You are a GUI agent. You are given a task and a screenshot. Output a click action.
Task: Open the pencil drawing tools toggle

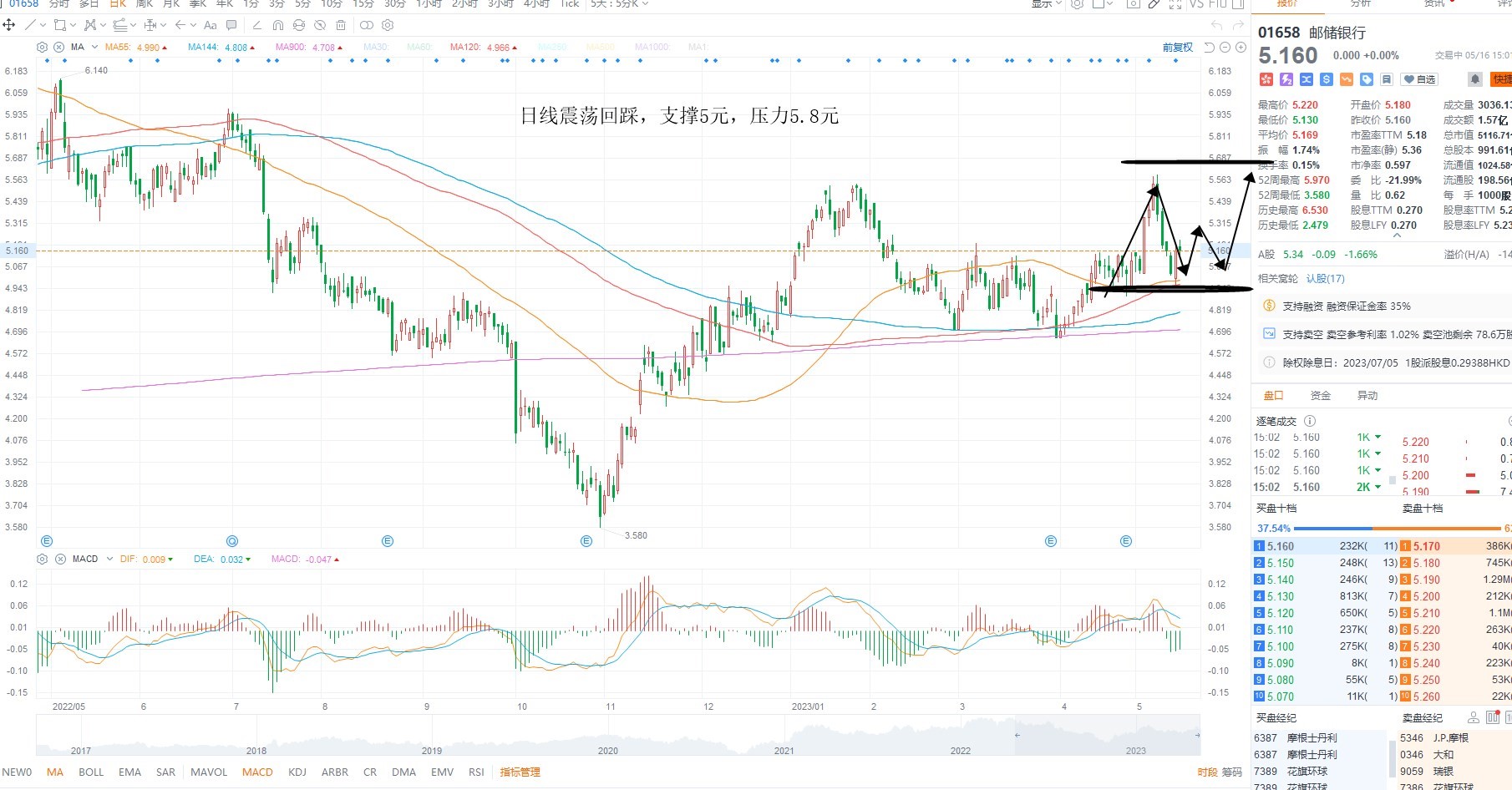[1154, 4]
